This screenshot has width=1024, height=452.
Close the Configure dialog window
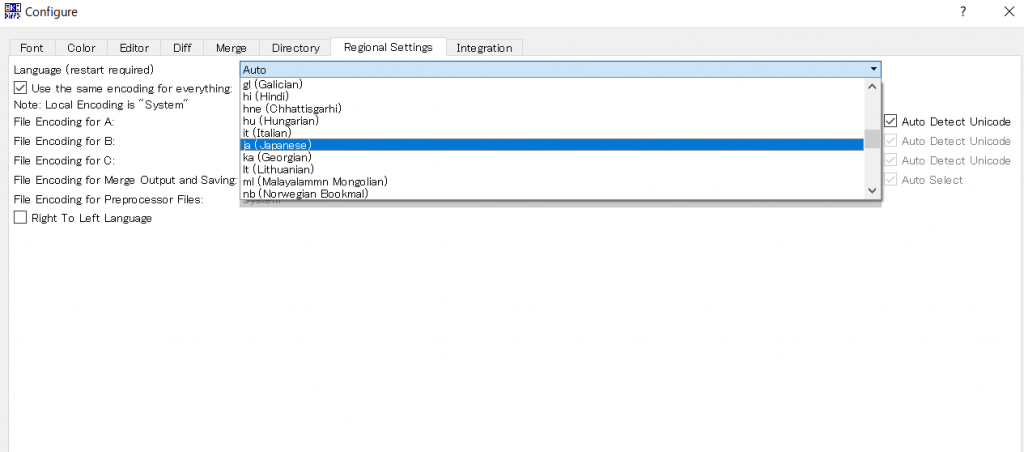pyautogui.click(x=1008, y=12)
